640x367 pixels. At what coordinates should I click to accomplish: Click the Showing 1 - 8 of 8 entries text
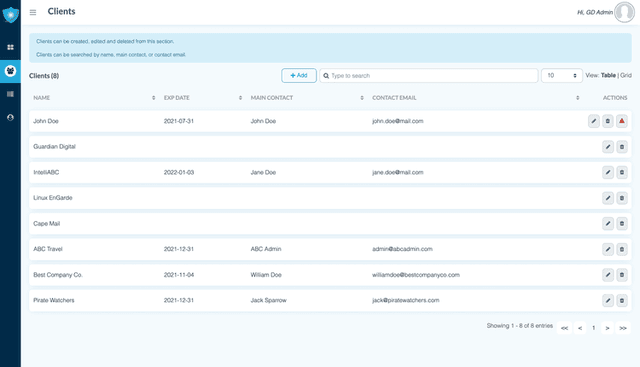pyautogui.click(x=520, y=326)
